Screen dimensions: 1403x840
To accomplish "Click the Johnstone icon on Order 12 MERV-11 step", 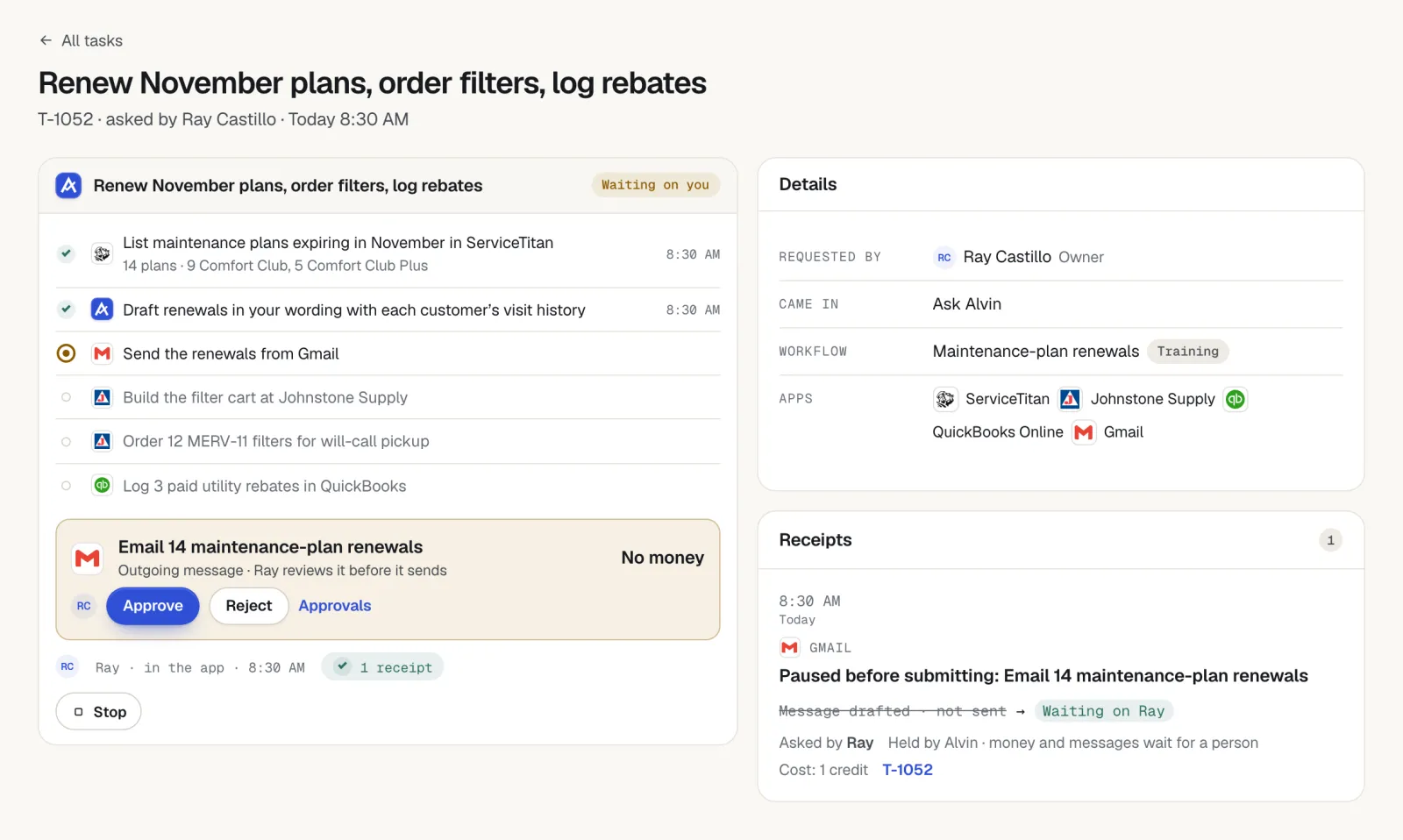I will (x=102, y=441).
